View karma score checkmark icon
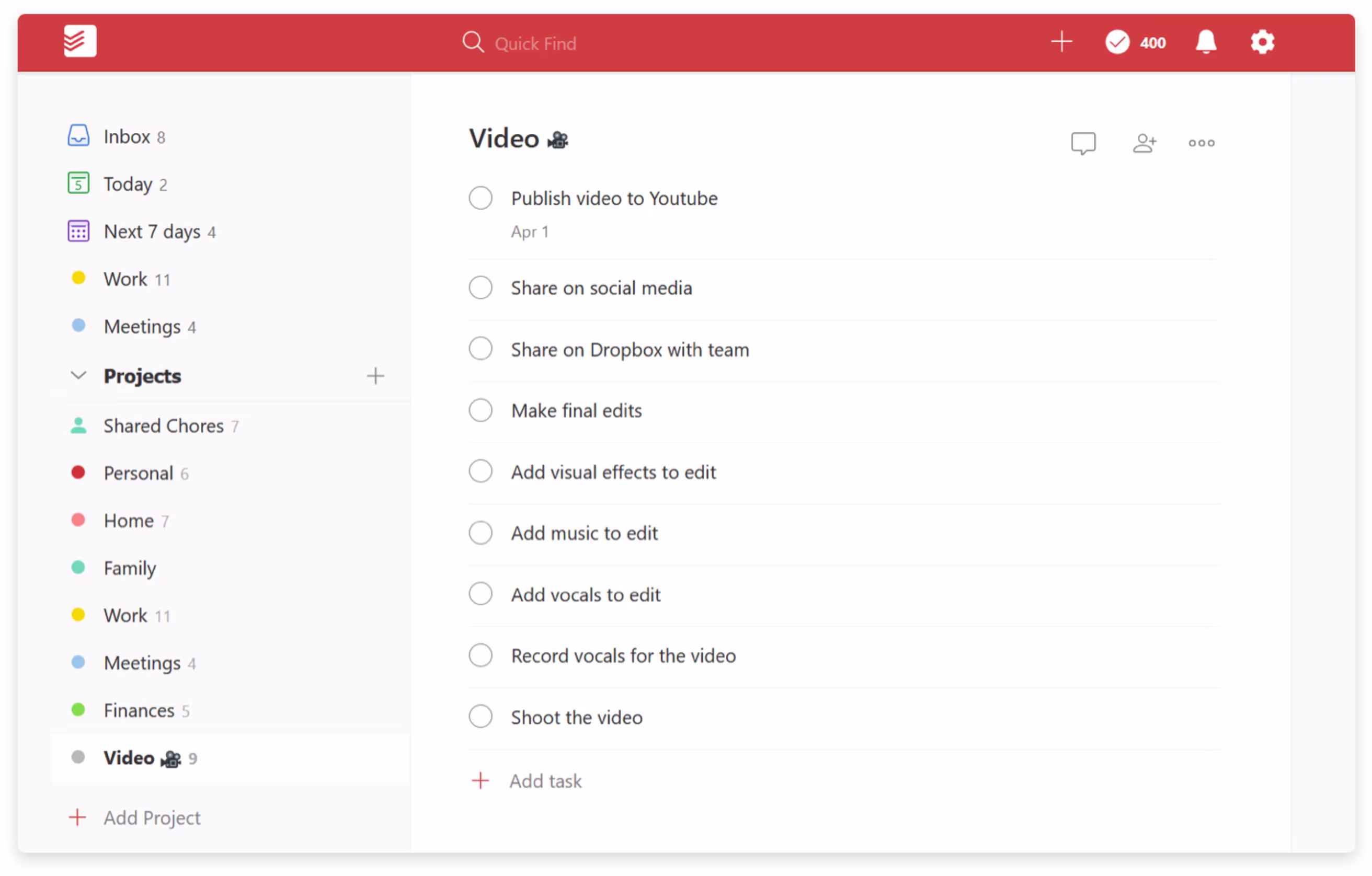This screenshot has height=876, width=1372. (1117, 42)
